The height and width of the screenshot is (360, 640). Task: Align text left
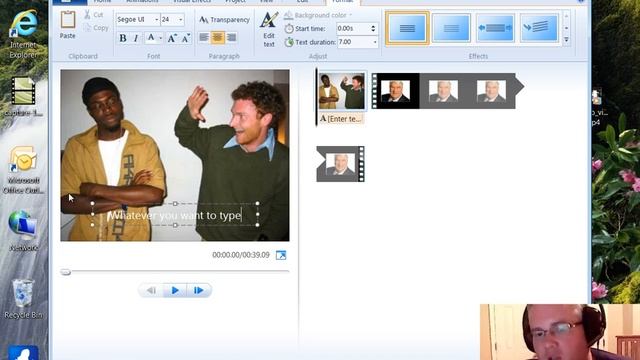tap(204, 38)
